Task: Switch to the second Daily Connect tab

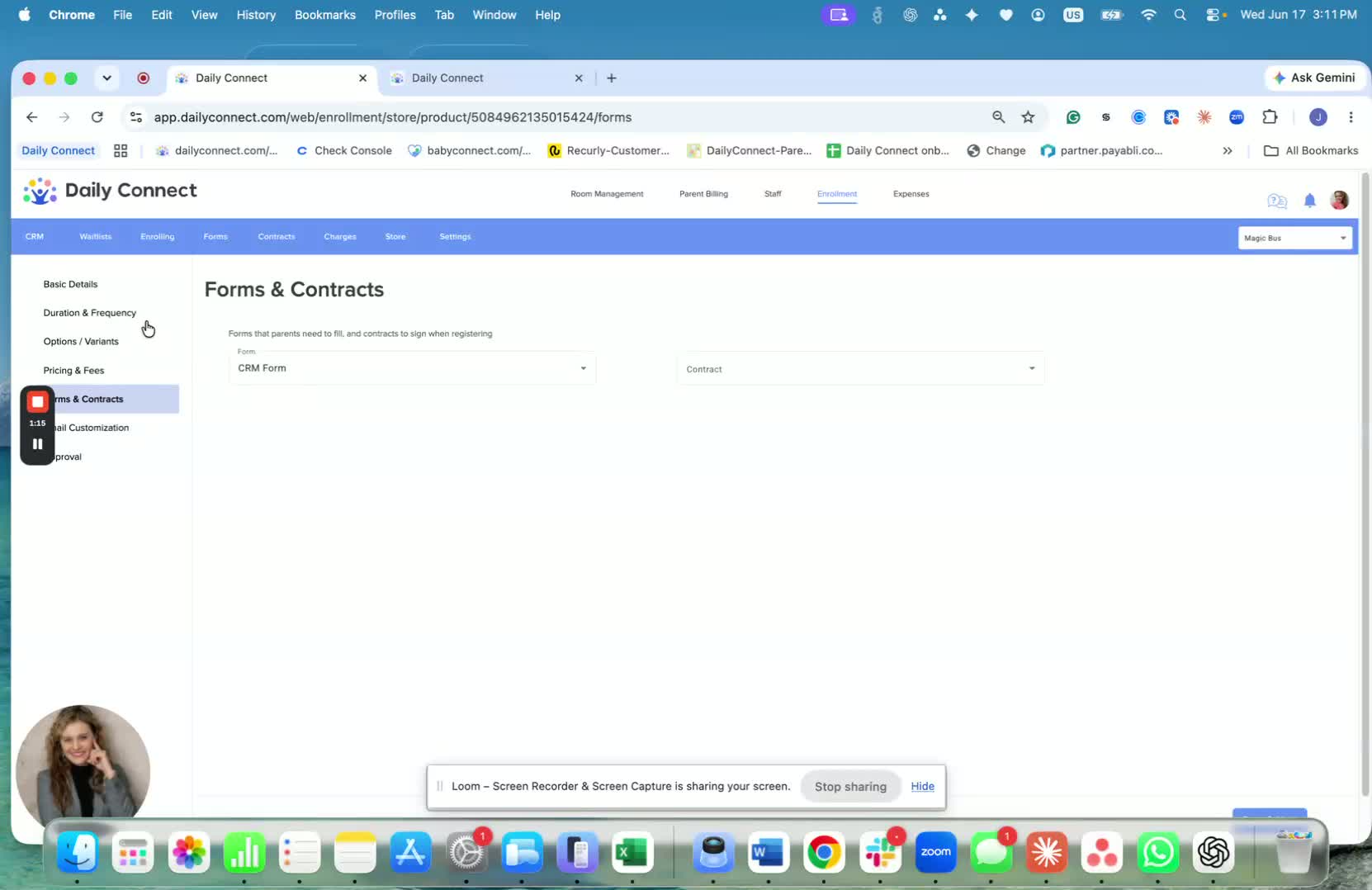Action: [x=487, y=78]
